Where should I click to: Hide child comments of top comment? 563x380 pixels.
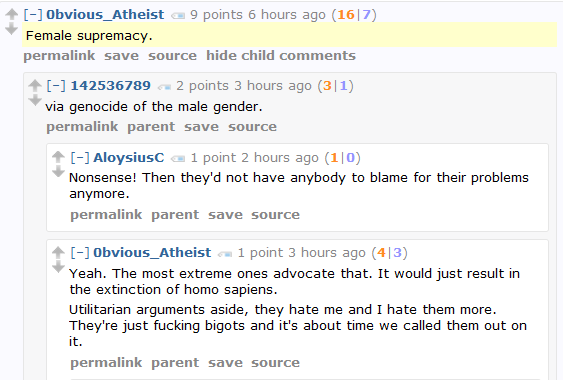click(281, 56)
